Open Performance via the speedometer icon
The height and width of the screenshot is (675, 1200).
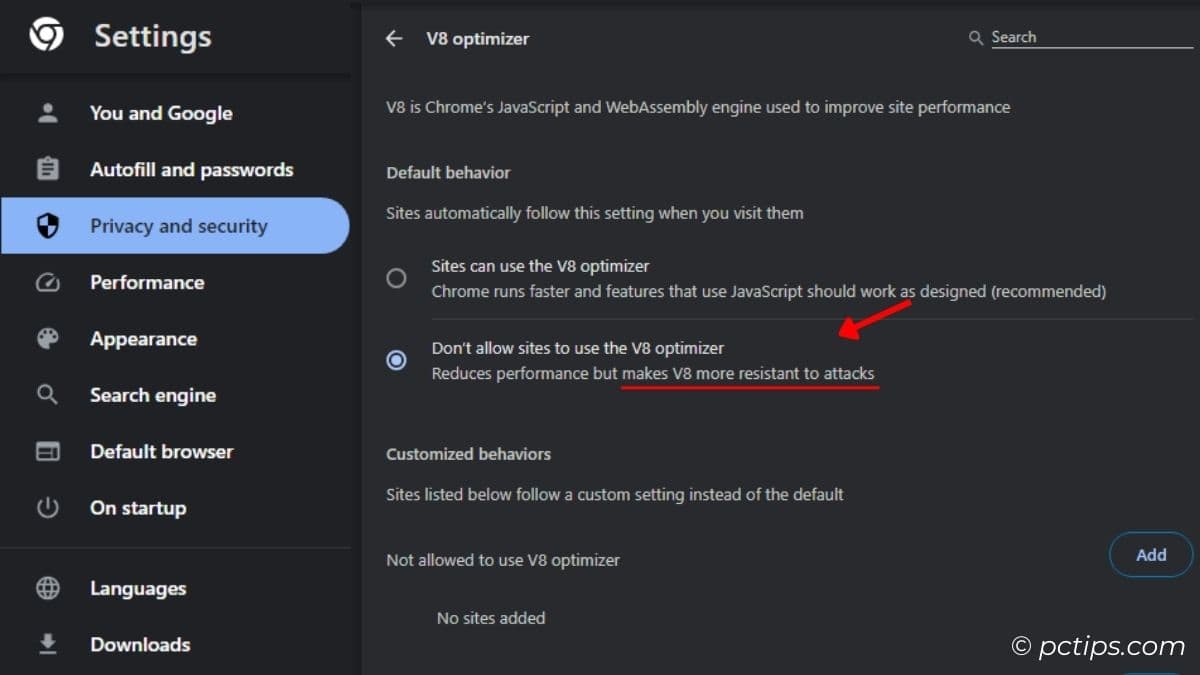tap(47, 282)
